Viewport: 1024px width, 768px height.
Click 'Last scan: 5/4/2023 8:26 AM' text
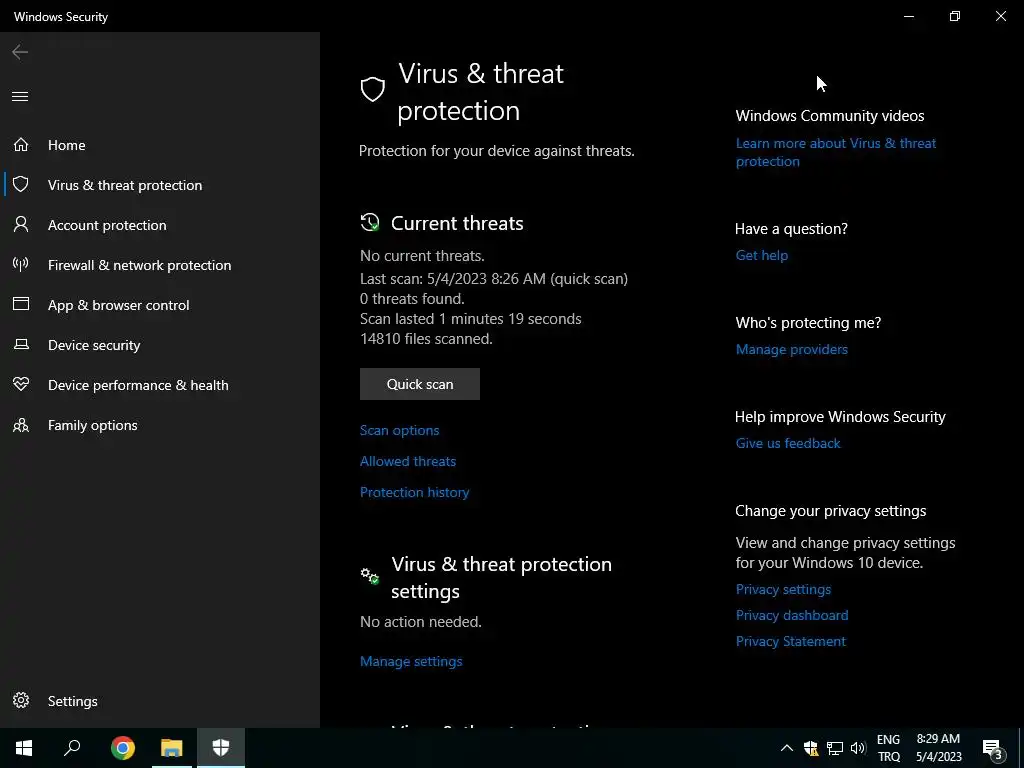click(x=453, y=279)
